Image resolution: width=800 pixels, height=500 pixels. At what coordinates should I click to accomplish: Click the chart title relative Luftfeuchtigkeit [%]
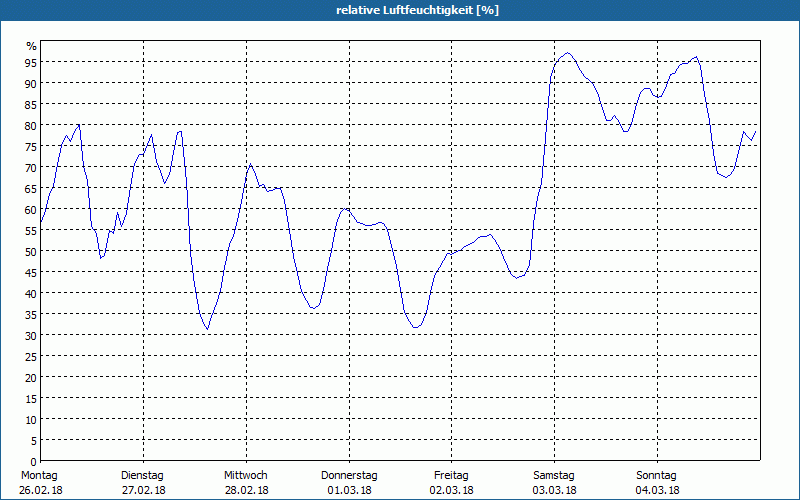click(417, 10)
